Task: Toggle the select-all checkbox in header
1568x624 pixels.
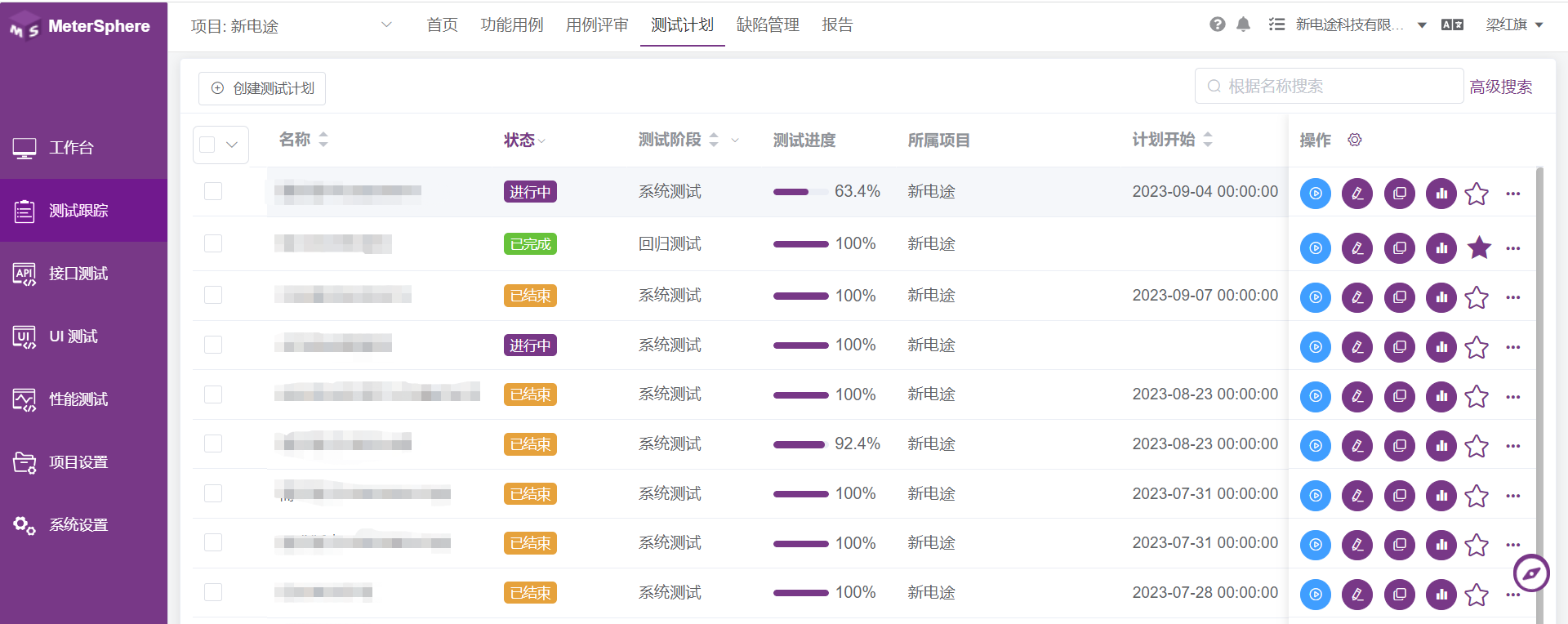Action: (207, 145)
